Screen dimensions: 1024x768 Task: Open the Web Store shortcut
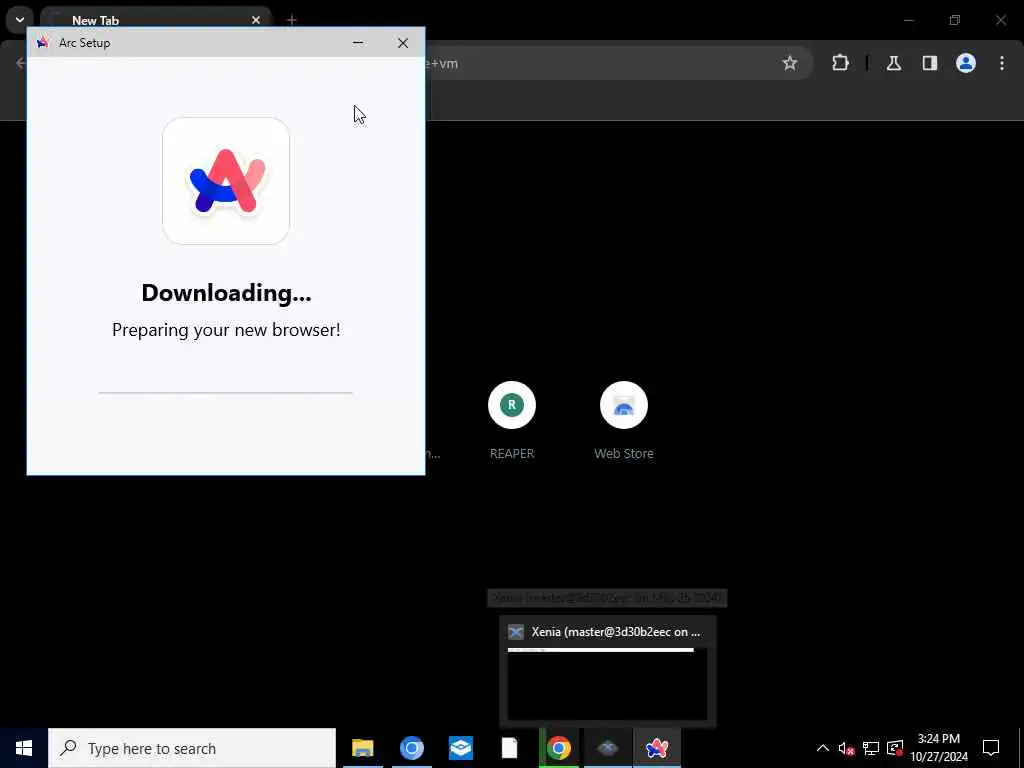click(x=624, y=421)
